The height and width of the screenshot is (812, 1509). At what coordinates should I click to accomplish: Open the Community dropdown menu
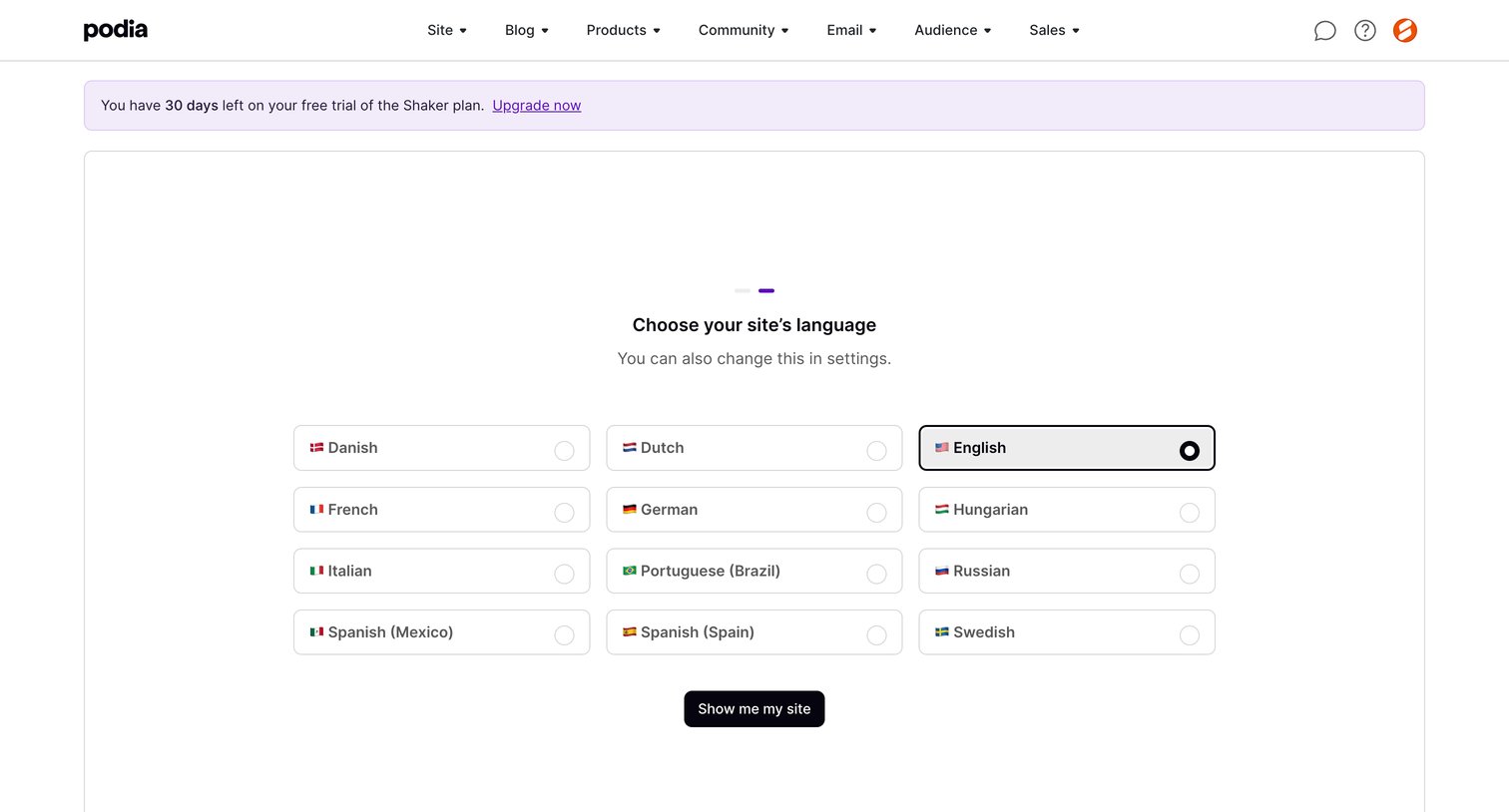click(x=744, y=30)
